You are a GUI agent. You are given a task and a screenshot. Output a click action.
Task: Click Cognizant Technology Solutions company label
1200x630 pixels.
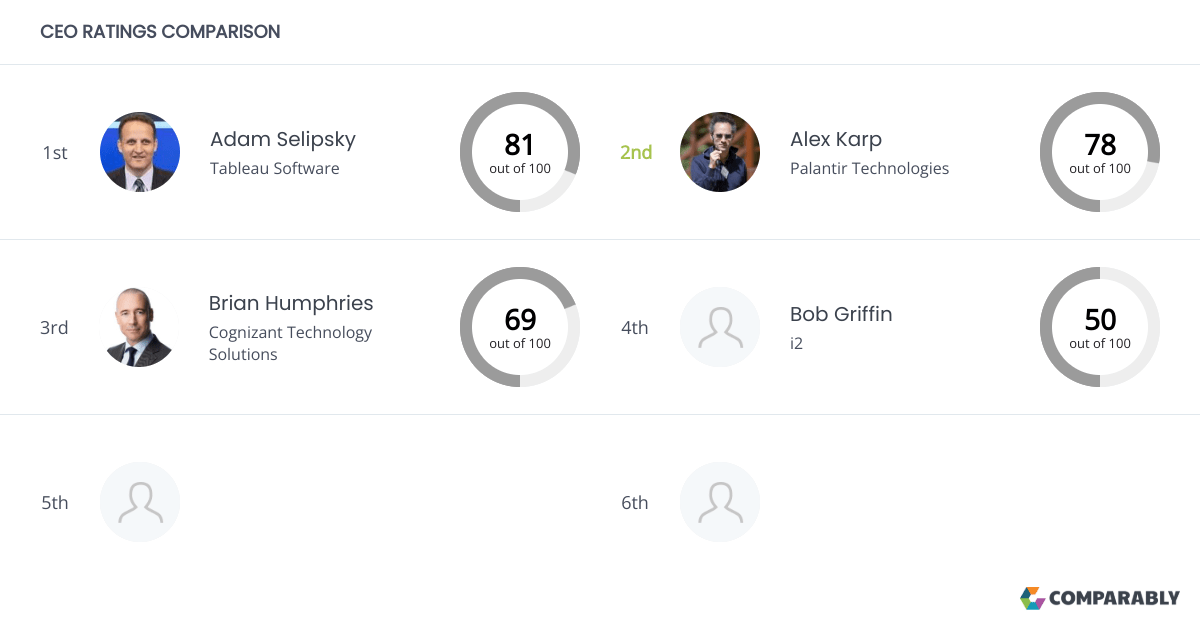coord(290,343)
